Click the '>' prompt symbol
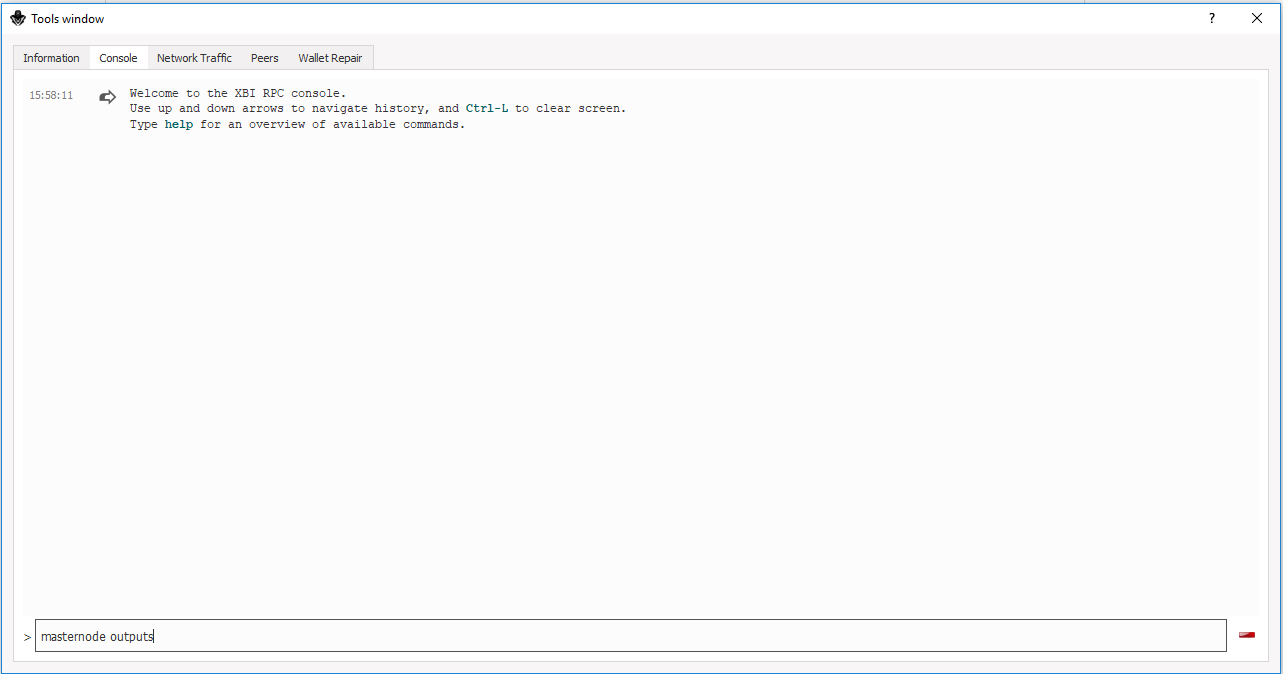 click(27, 637)
